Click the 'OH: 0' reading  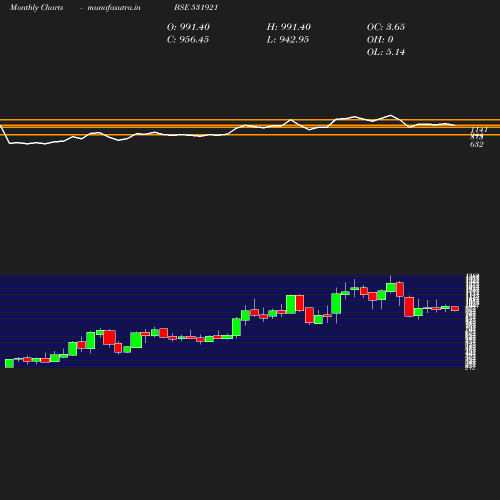(380, 40)
